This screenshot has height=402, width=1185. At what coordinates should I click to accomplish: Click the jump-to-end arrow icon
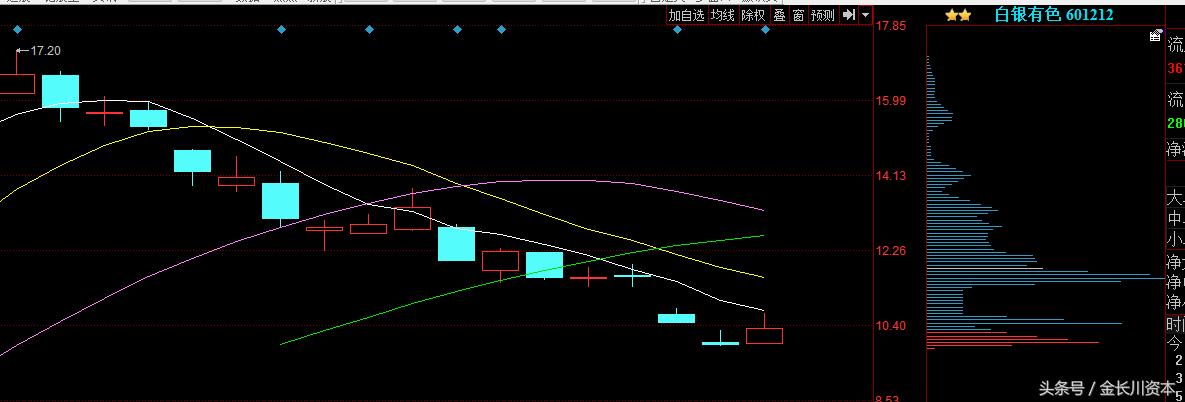click(x=849, y=15)
